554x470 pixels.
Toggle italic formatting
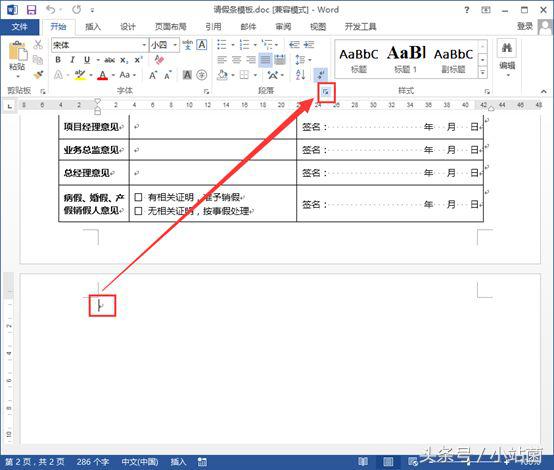(72, 60)
